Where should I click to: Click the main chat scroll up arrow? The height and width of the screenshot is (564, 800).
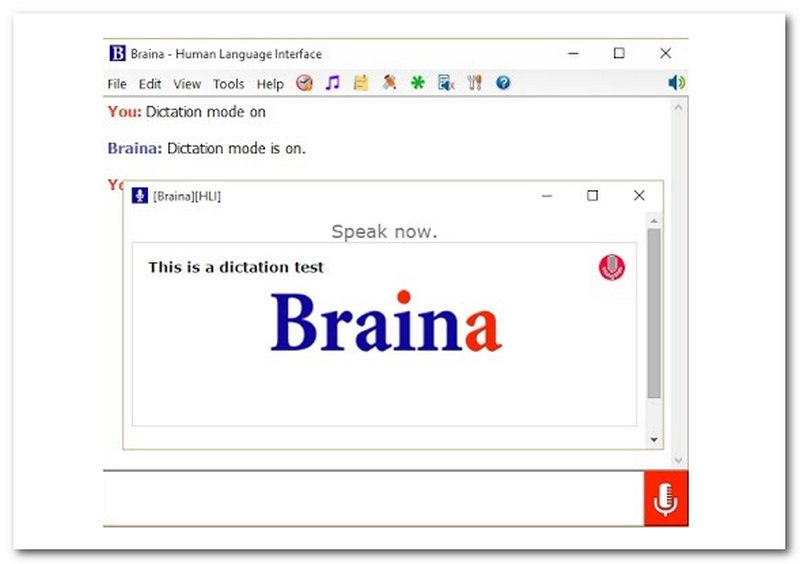[x=678, y=107]
